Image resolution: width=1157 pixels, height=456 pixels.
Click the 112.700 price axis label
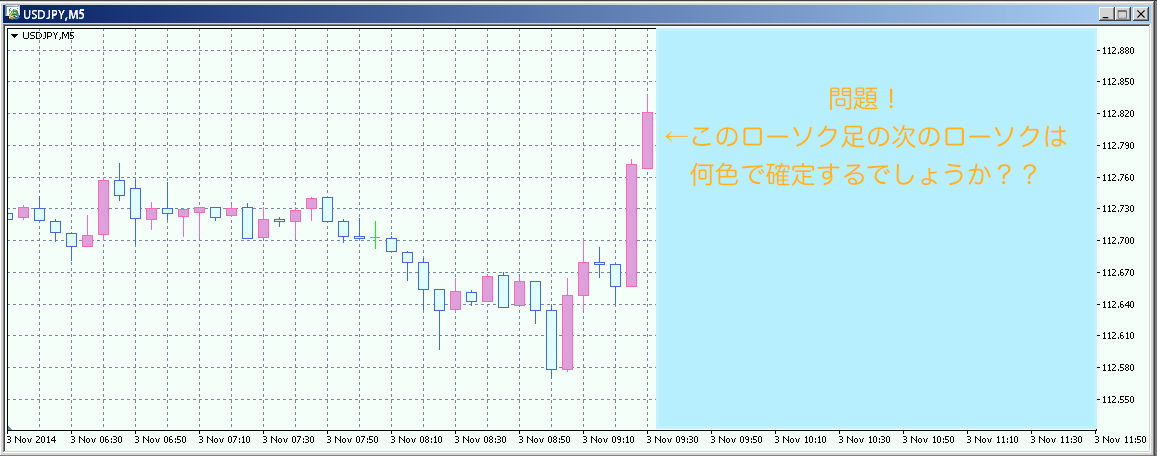(1117, 241)
